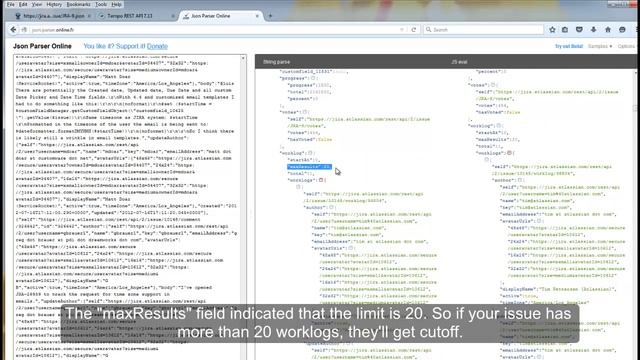Click the JS eval column header
Image resolution: width=640 pixels, height=360 pixels.
[x=459, y=62]
